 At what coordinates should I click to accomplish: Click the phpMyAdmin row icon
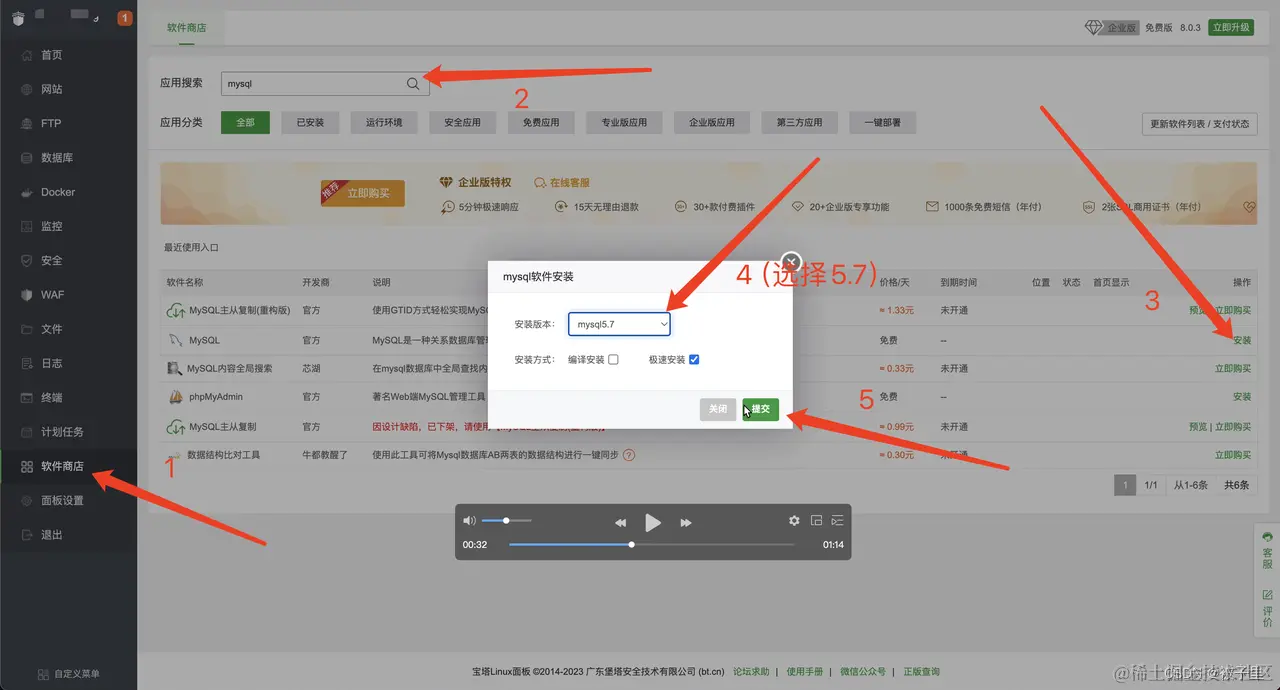[x=175, y=397]
